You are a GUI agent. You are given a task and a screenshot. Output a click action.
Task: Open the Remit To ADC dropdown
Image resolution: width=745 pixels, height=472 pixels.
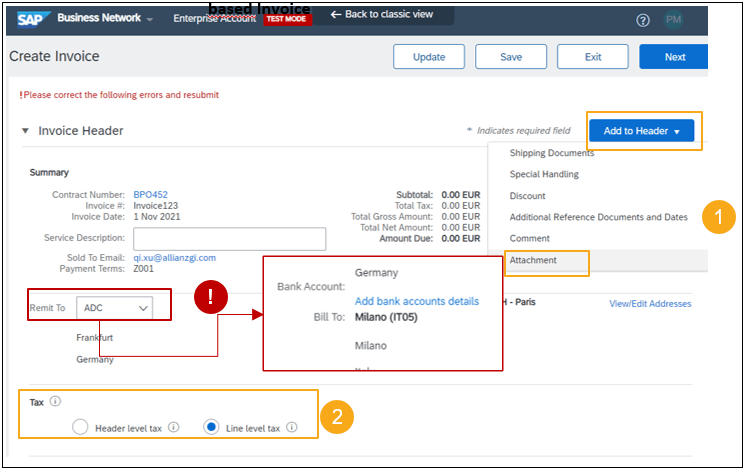coord(115,308)
